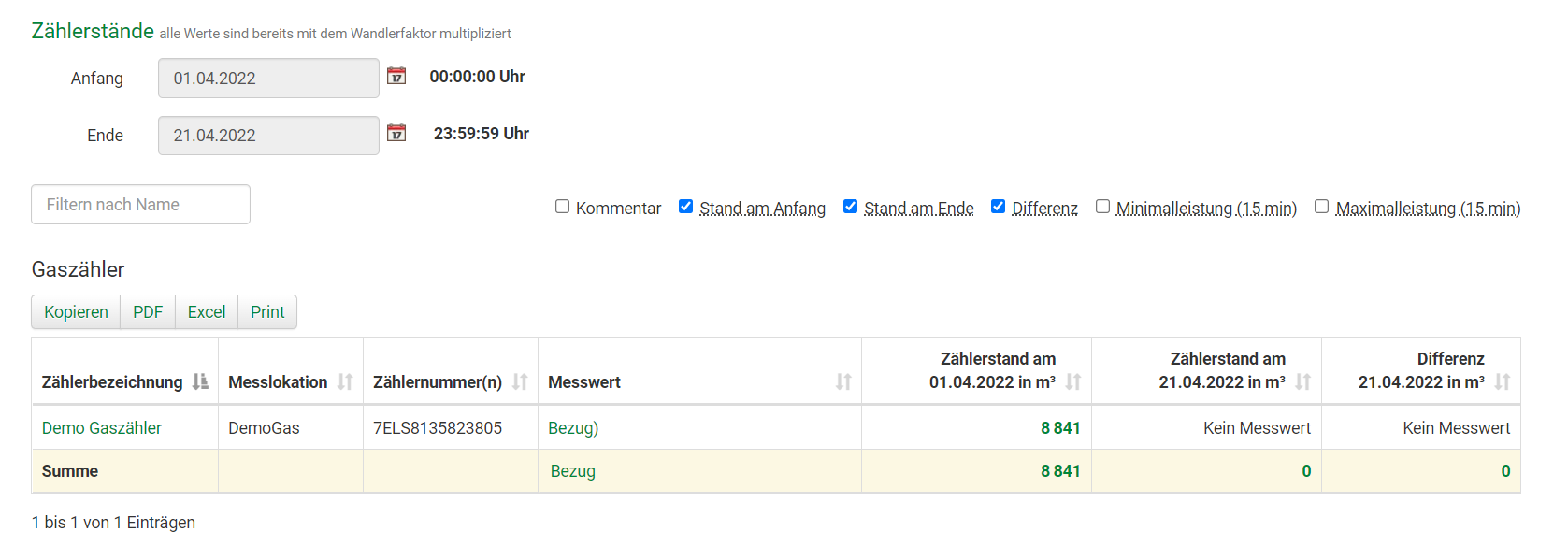Disable the Stand am Anfang checkbox
Image resolution: width=1568 pixels, height=547 pixels.
click(x=685, y=206)
